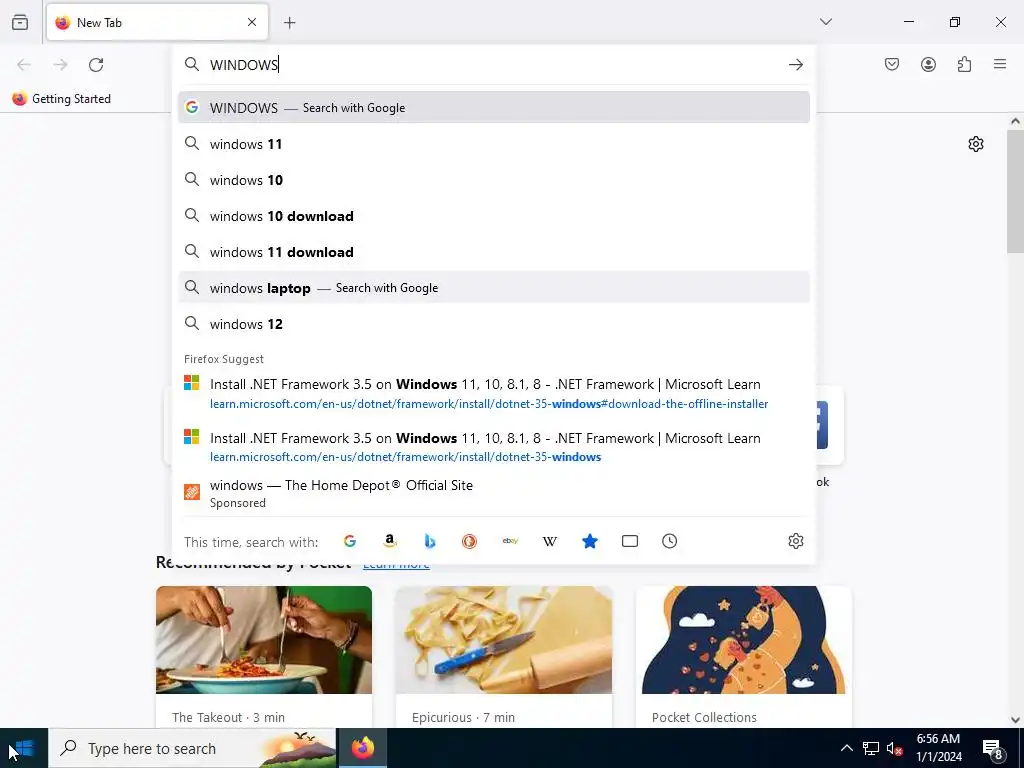Click the muted volume tray icon
1024x768 pixels.
coord(894,749)
